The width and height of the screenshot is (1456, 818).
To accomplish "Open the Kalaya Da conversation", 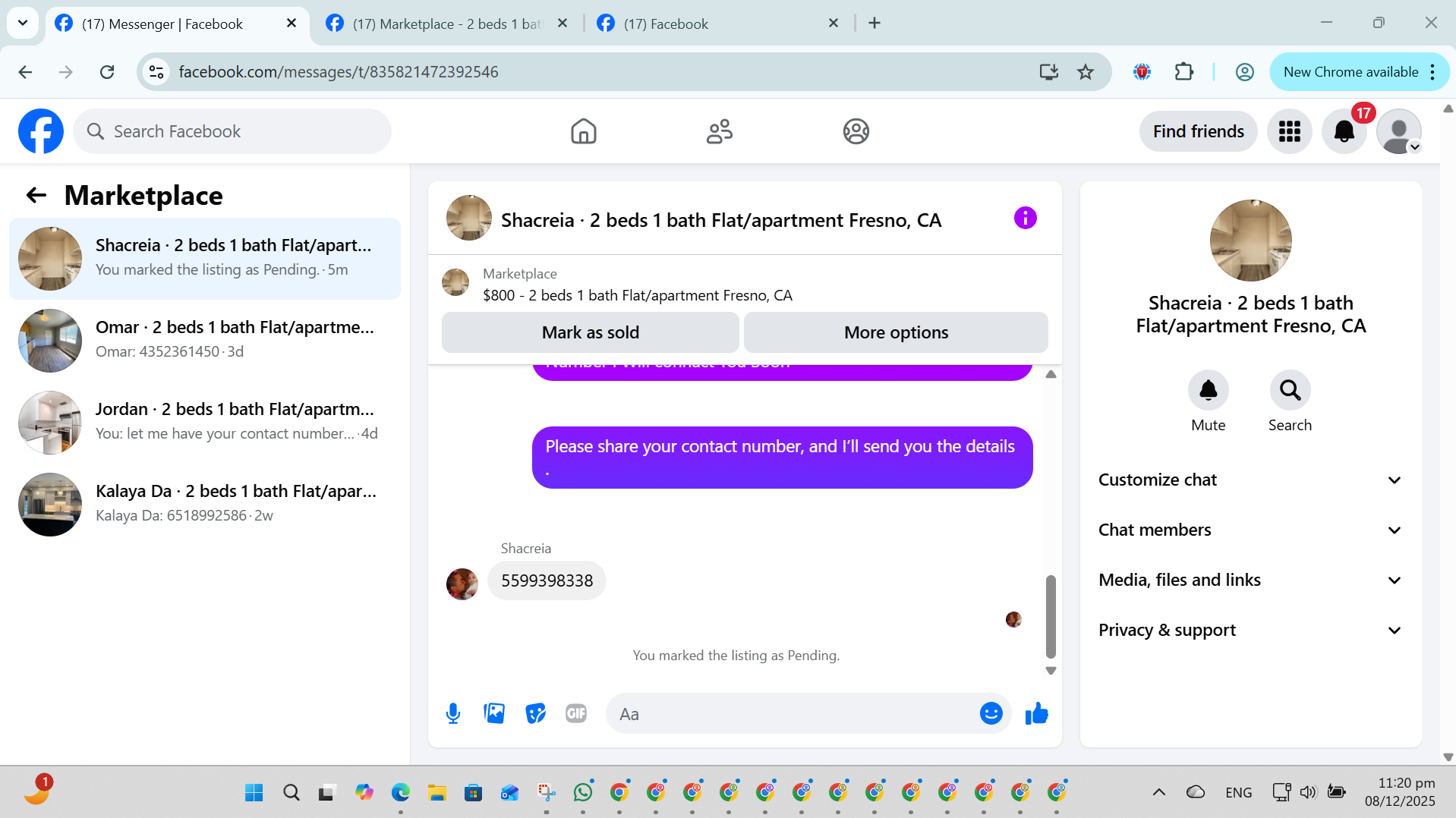I will pyautogui.click(x=205, y=505).
